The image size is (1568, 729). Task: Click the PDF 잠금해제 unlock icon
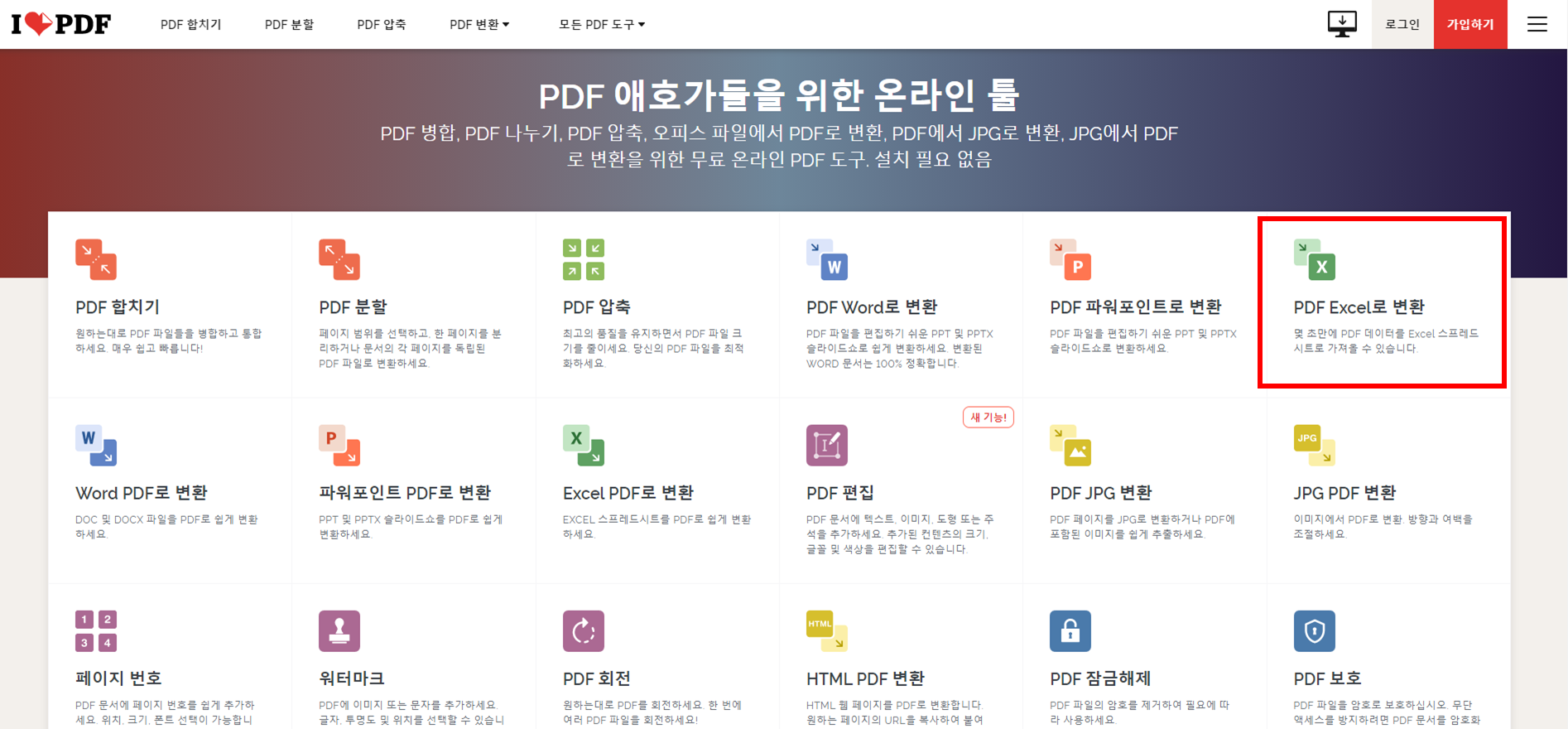coord(1070,630)
